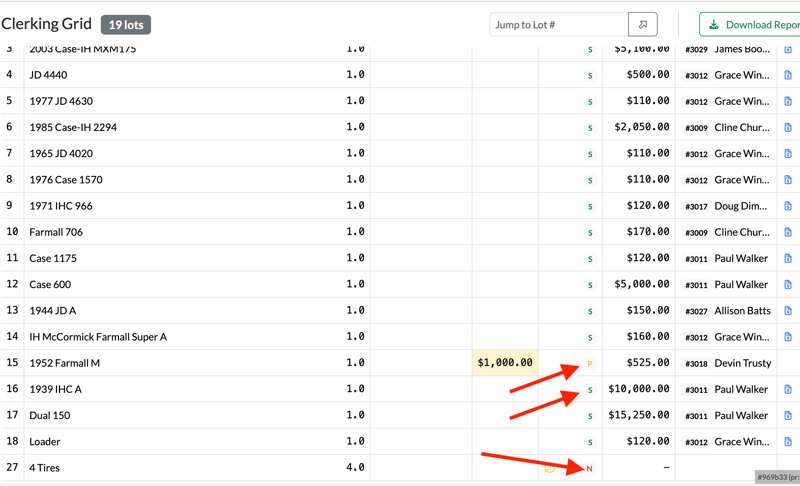Open document icon in 1944 JD A row

[788, 311]
